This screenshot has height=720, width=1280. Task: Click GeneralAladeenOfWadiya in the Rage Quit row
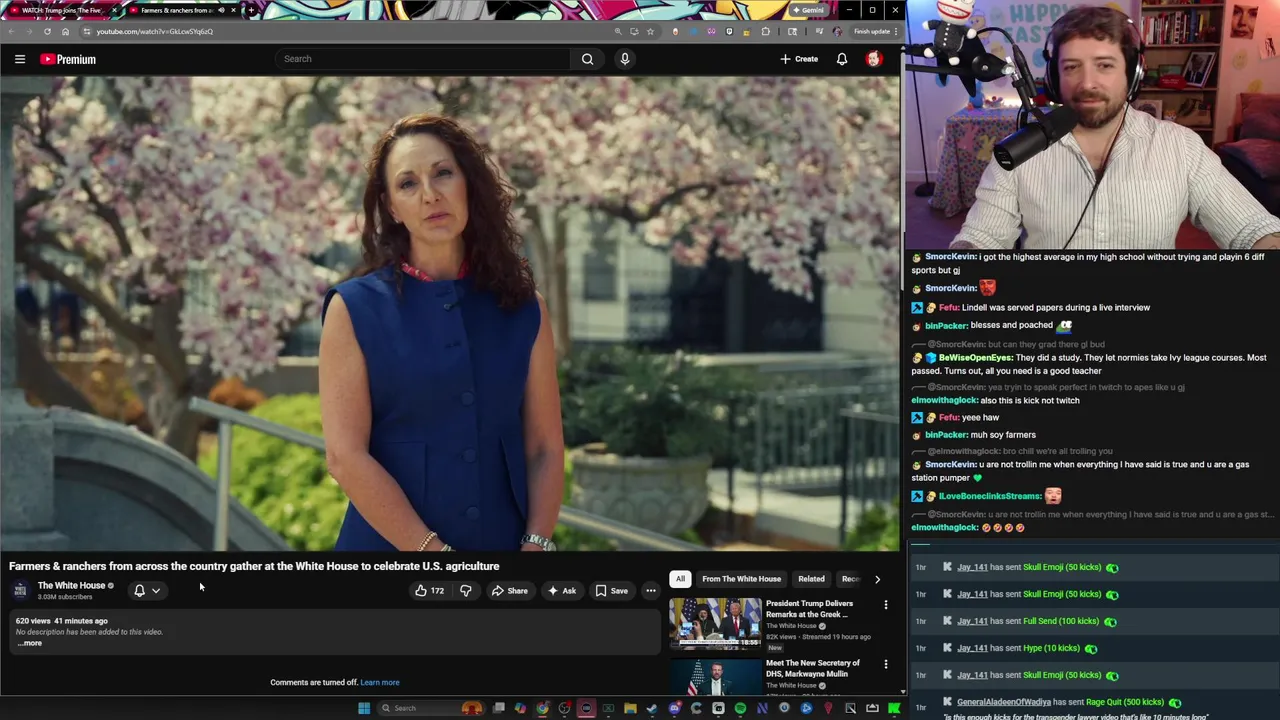pyautogui.click(x=1003, y=702)
